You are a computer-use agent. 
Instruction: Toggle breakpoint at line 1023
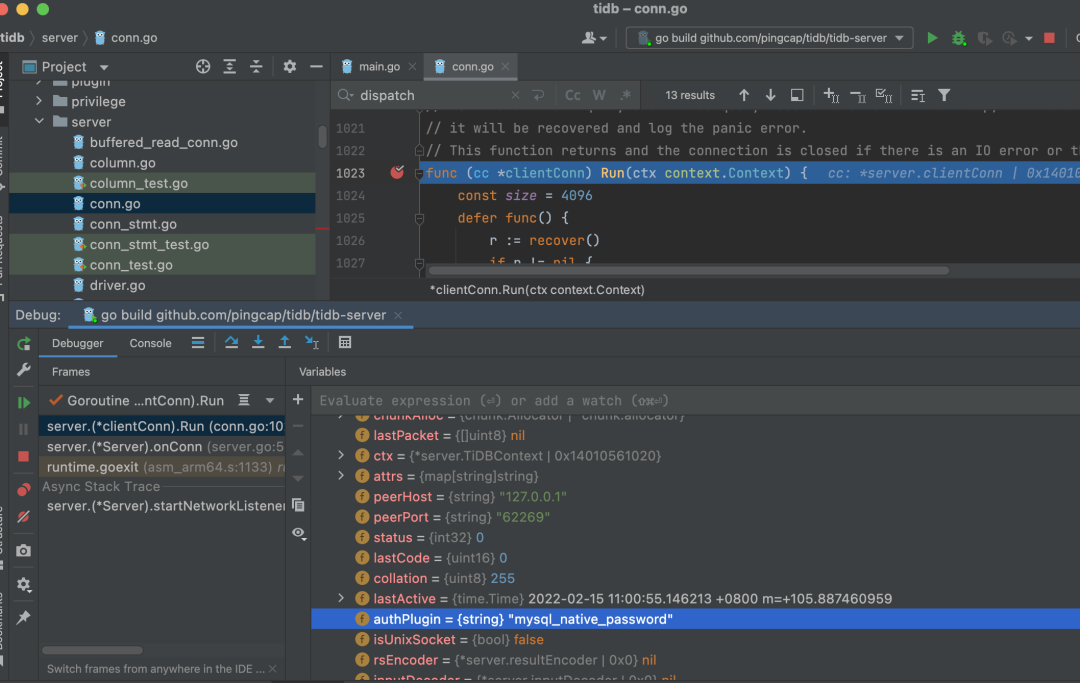(397, 173)
